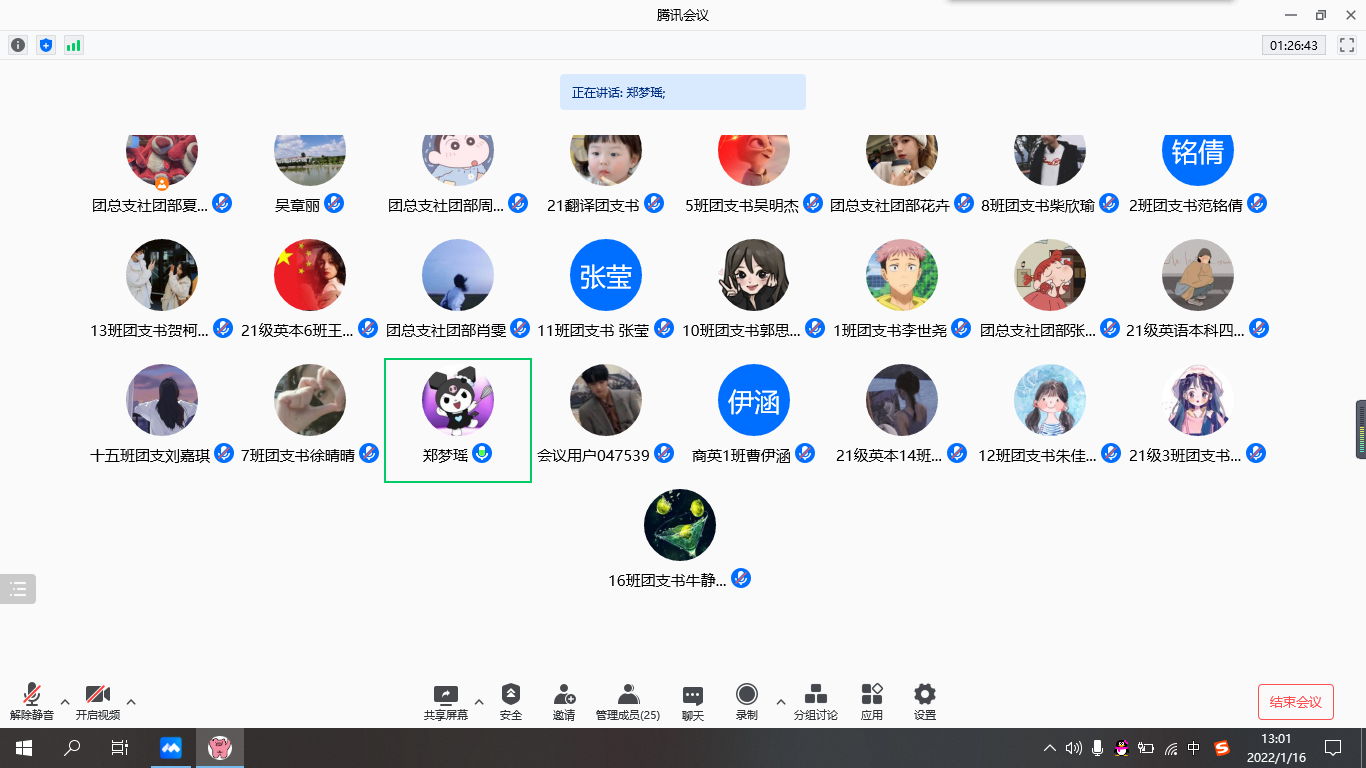Enter fullscreen with the top-right icon
Viewport: 1366px width, 768px height.
[1345, 45]
